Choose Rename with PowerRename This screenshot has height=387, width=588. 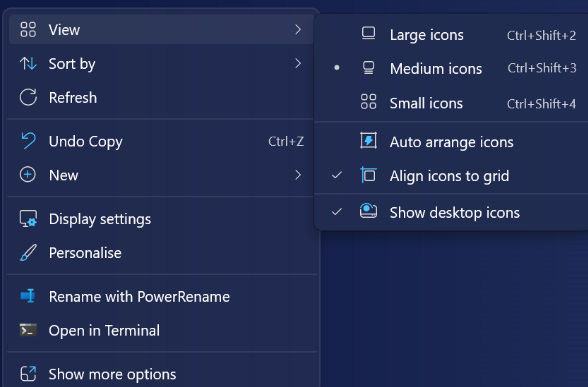(161, 297)
